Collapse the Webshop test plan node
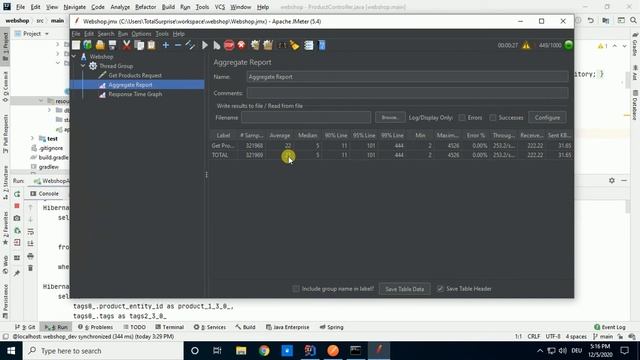This screenshot has height=360, width=640. 74,57
